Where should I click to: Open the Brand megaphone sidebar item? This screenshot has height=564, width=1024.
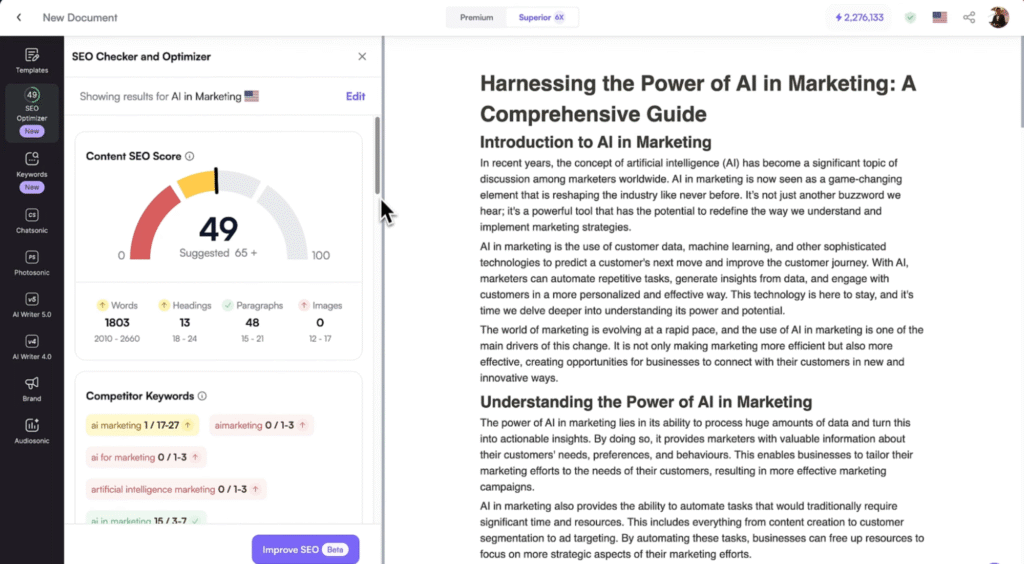(x=31, y=388)
